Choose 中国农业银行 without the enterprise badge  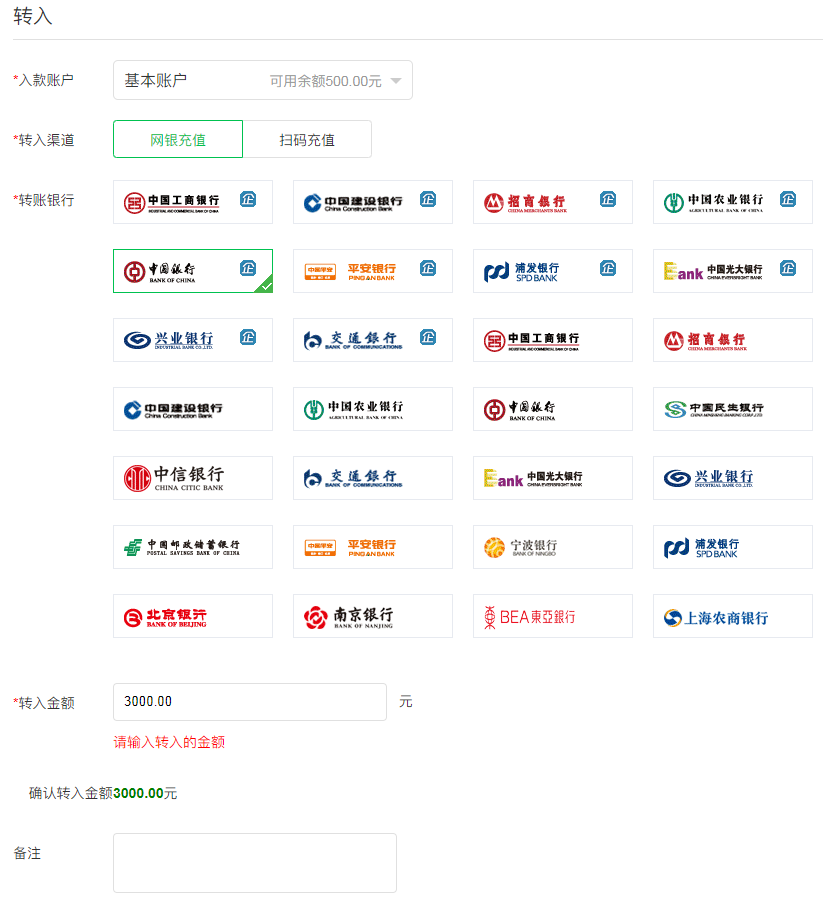pyautogui.click(x=373, y=409)
